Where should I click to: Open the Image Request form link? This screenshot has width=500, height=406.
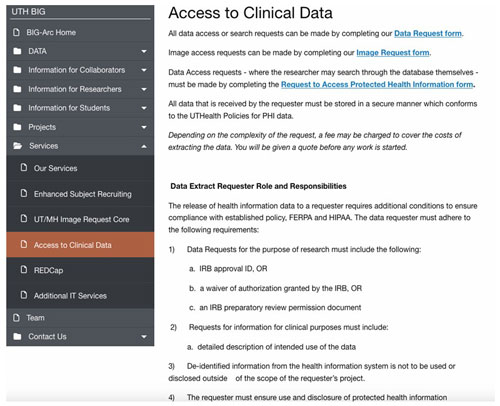[393, 53]
